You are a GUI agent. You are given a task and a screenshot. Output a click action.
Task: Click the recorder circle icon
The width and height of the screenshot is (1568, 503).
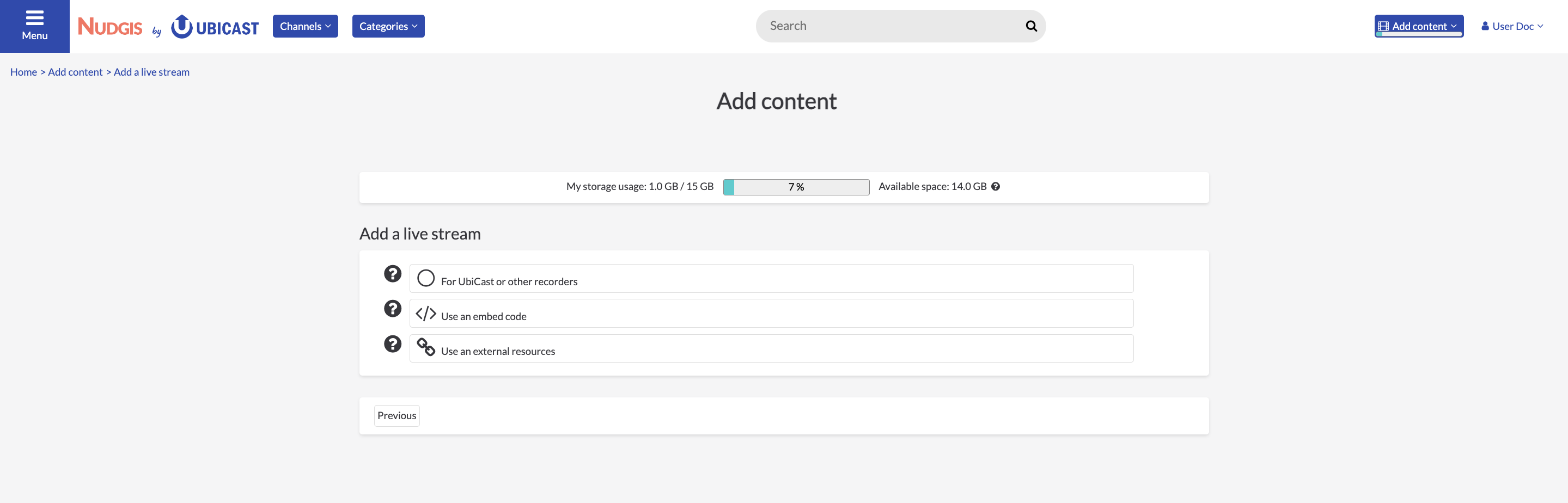[425, 278]
